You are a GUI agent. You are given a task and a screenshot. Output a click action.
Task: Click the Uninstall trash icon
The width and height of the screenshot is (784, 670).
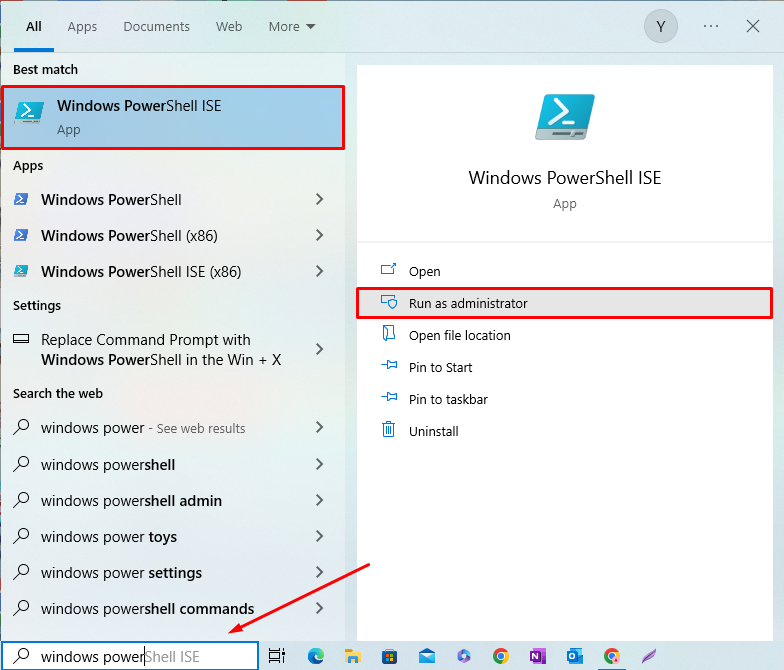point(388,429)
